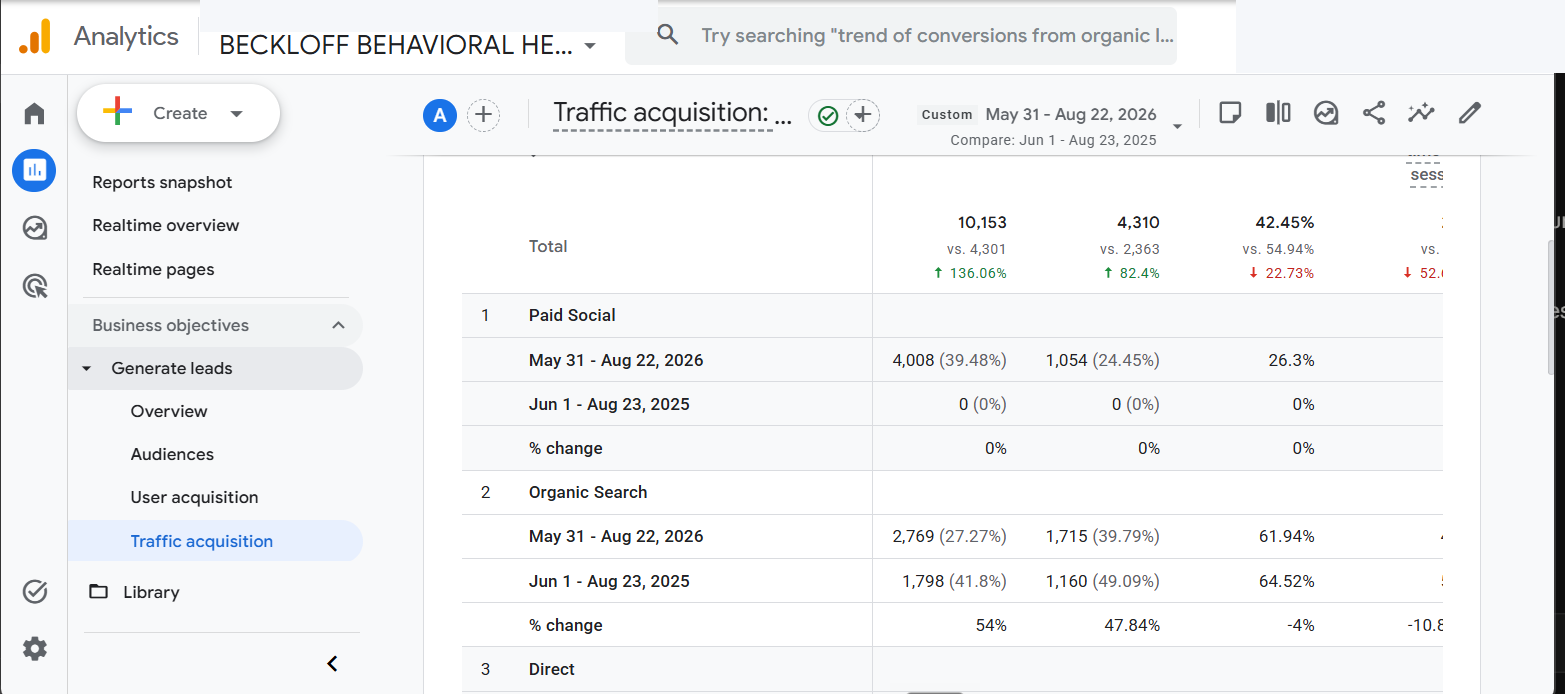
Task: Open the annotations note icon
Action: click(1230, 113)
